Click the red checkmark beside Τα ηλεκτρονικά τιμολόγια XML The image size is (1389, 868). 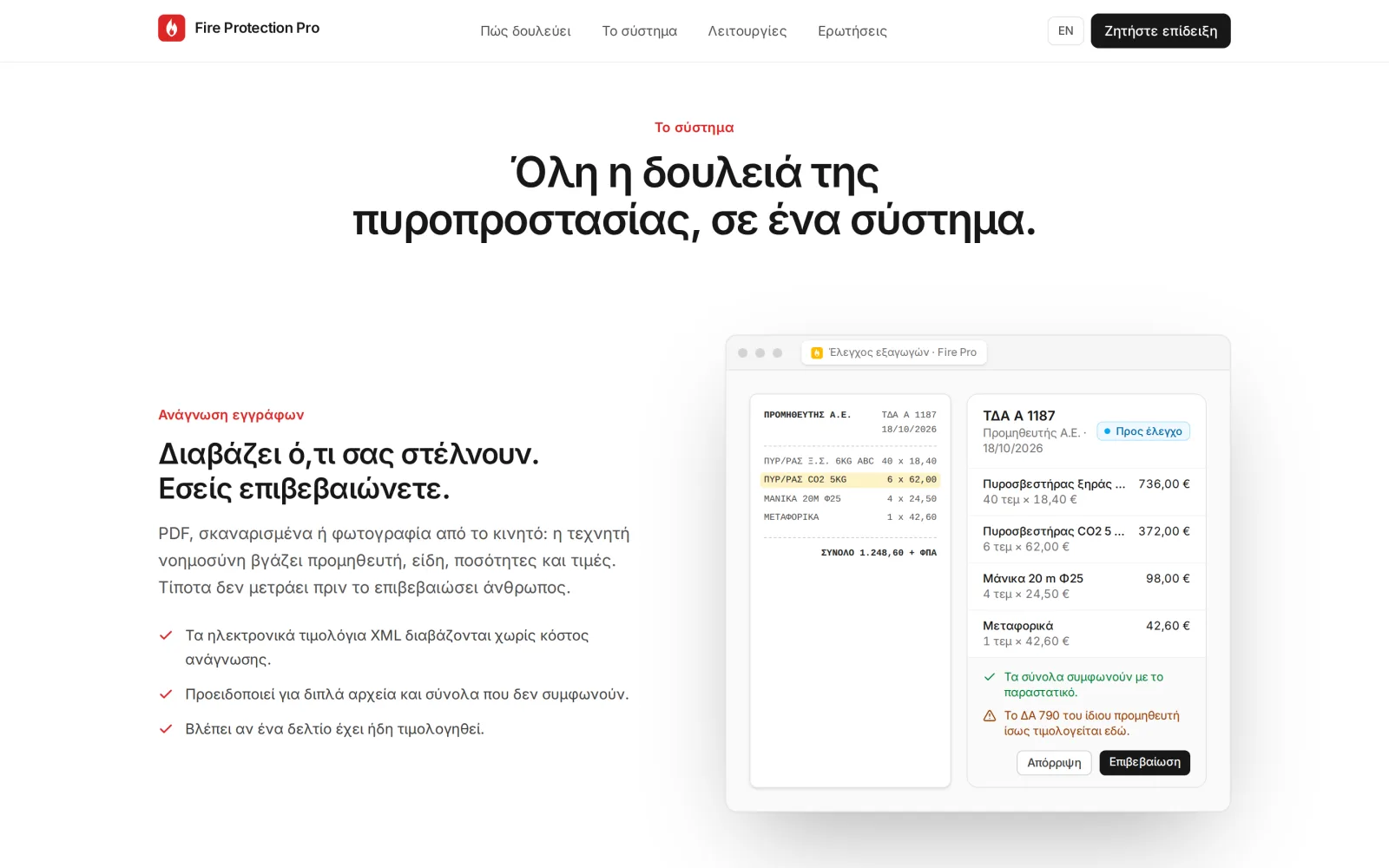166,635
